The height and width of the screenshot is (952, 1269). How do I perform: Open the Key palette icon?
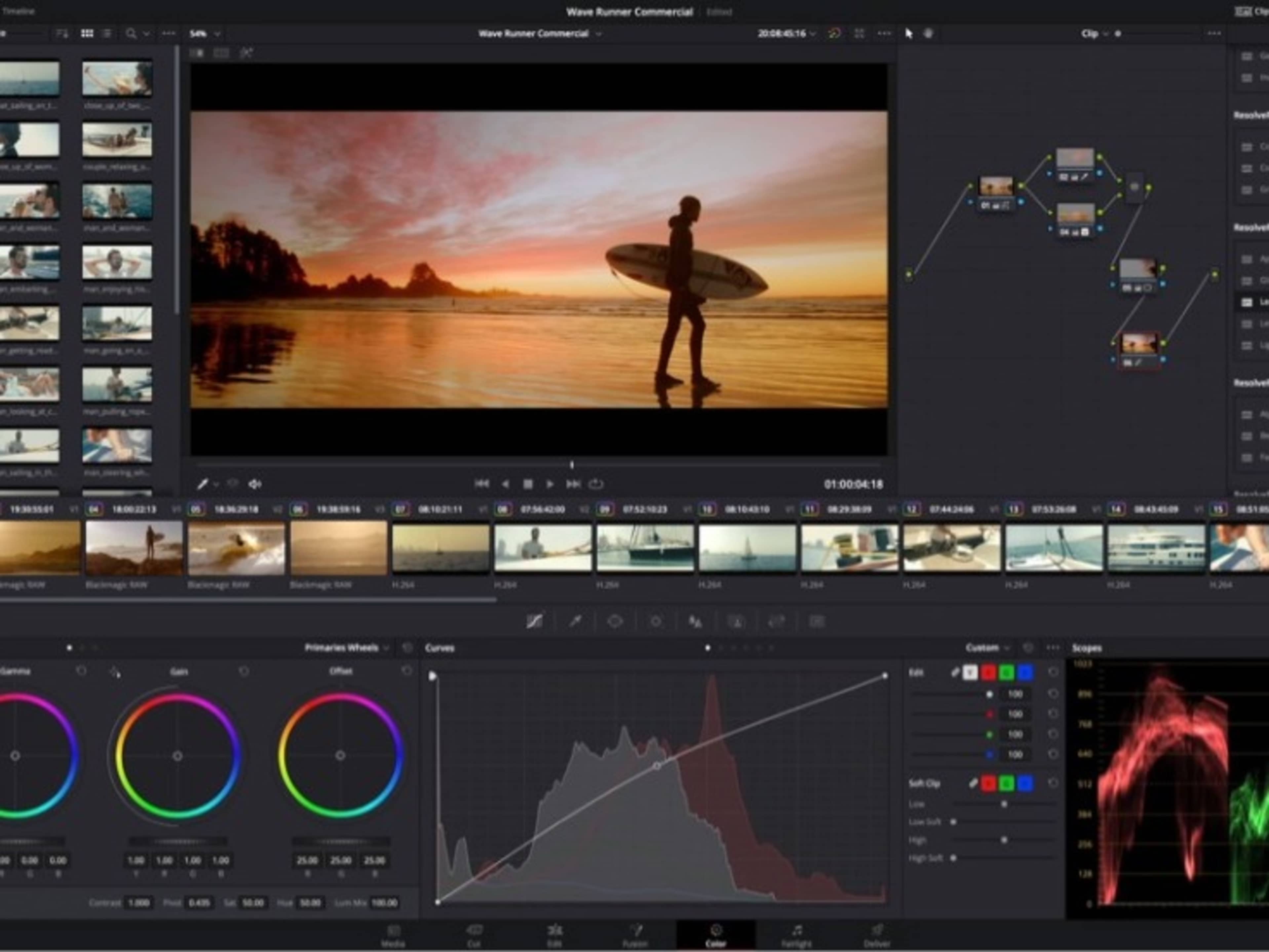776,621
